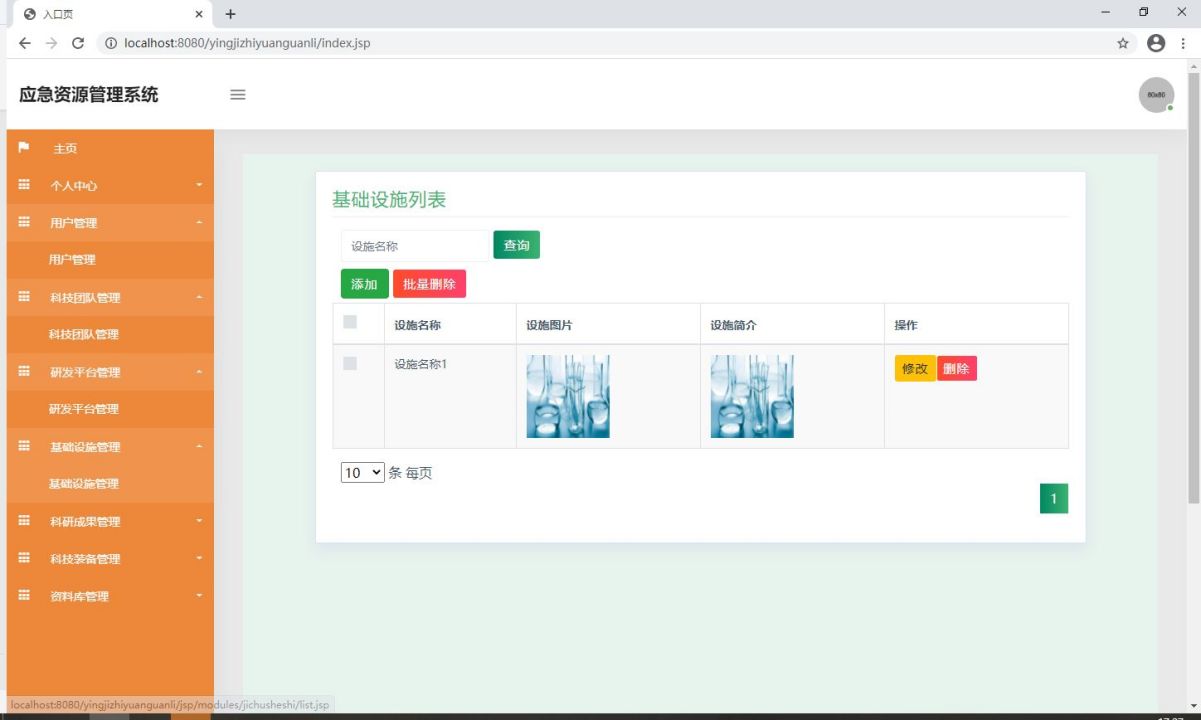Click the 添加 add button
Viewport: 1201px width, 720px height.
[364, 284]
